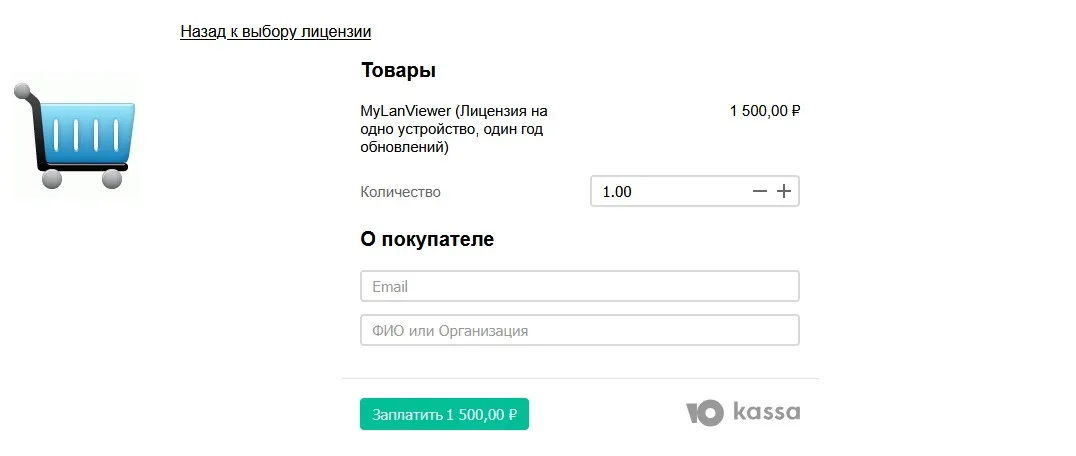The image size is (1076, 456).
Task: Click the quantity field showing 1.00
Action: tap(660, 192)
